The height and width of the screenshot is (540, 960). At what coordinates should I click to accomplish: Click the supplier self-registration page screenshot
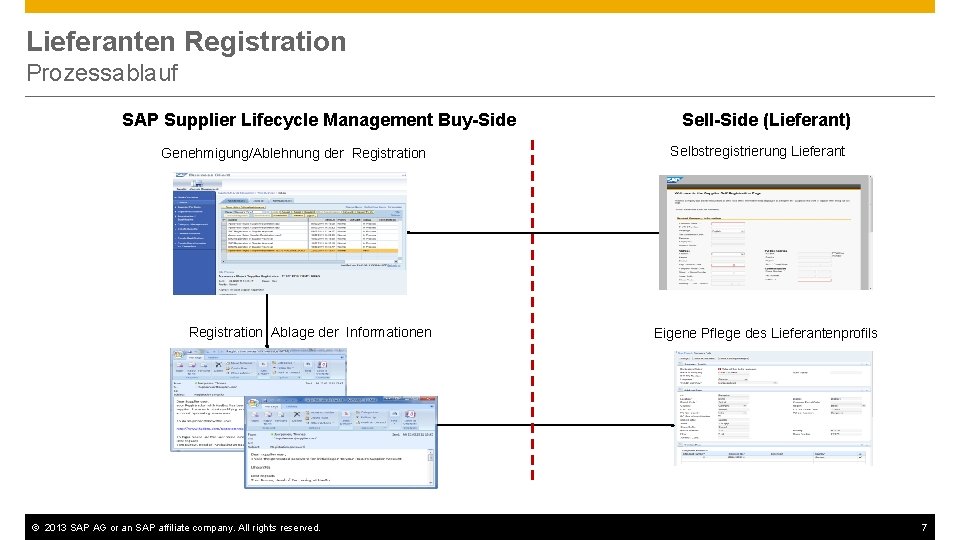coord(765,233)
